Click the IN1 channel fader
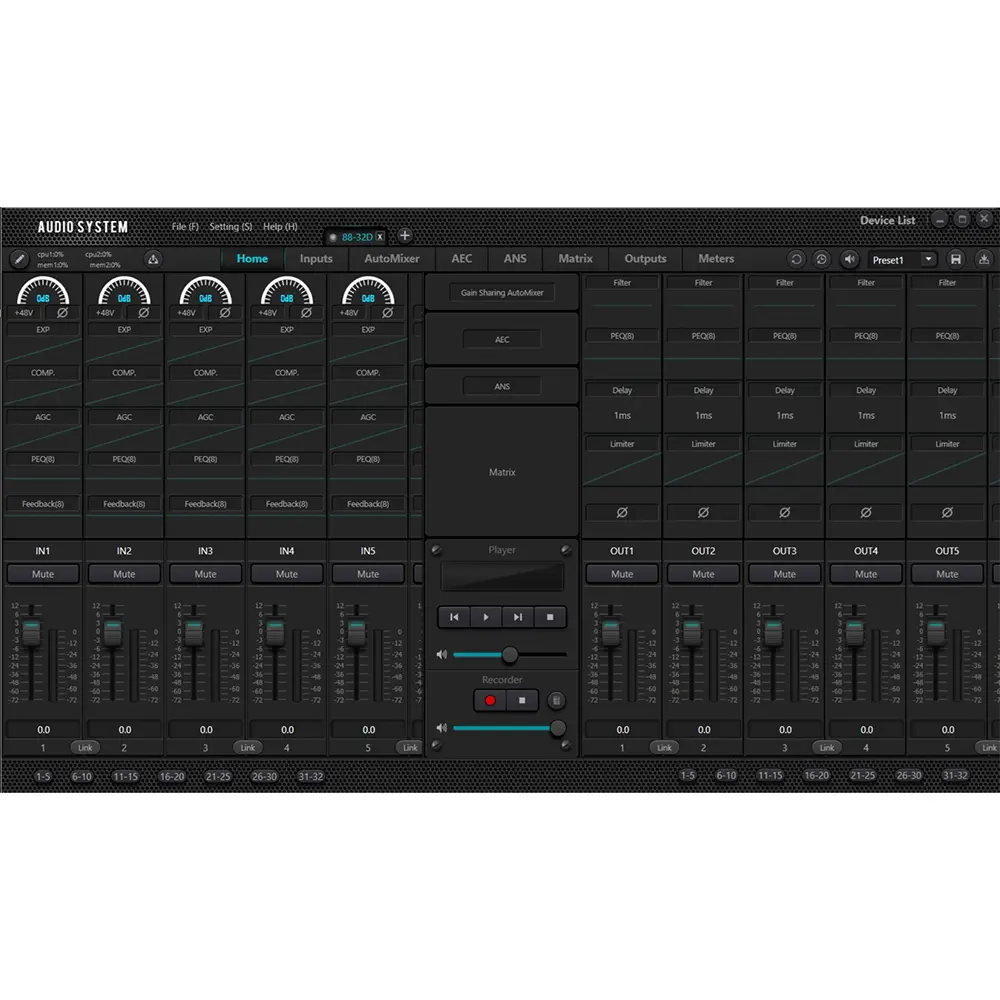This screenshot has width=1000, height=1000. pyautogui.click(x=31, y=633)
